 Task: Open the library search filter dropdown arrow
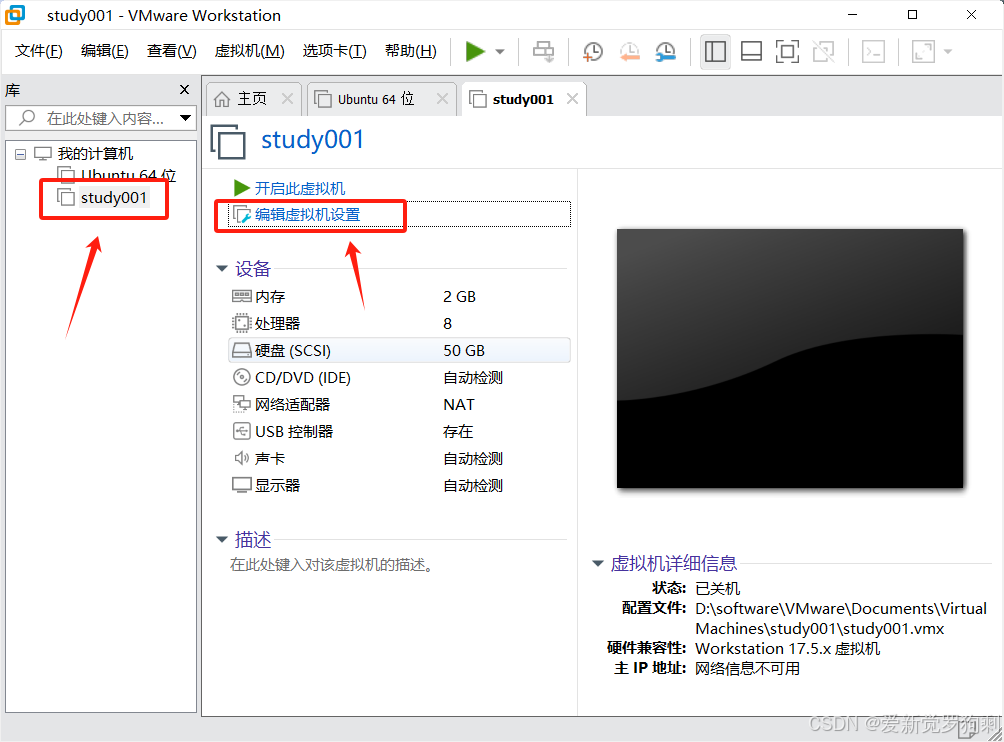[186, 118]
